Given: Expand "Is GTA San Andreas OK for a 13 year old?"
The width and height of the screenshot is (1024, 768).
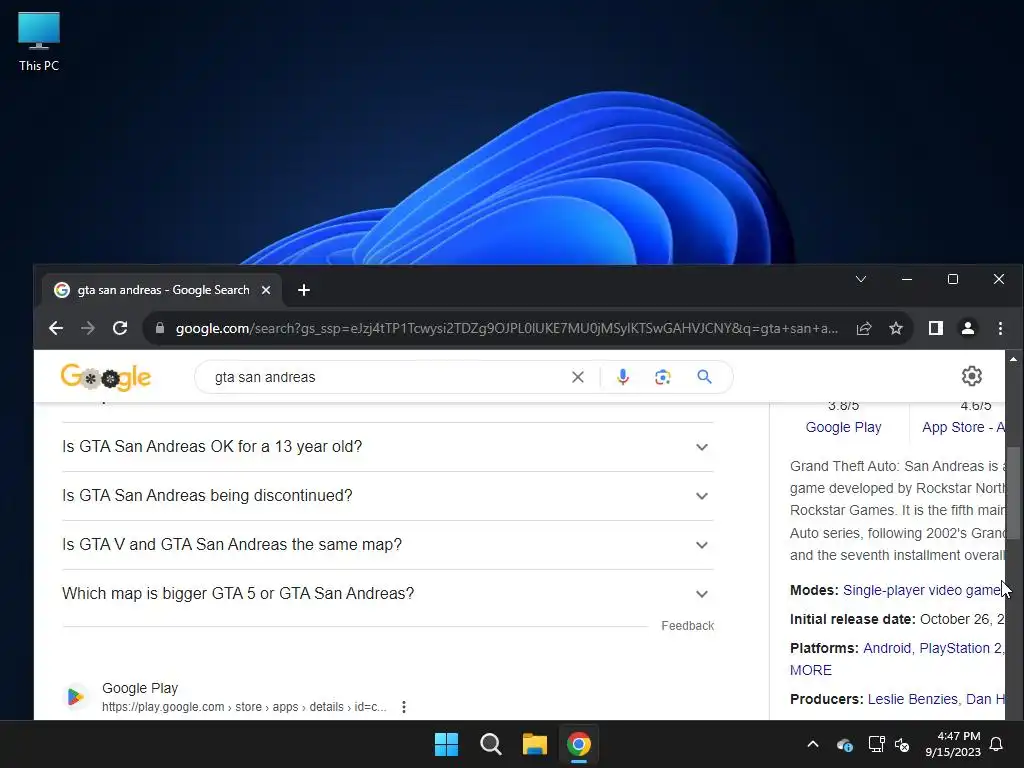Looking at the screenshot, I should coord(387,447).
